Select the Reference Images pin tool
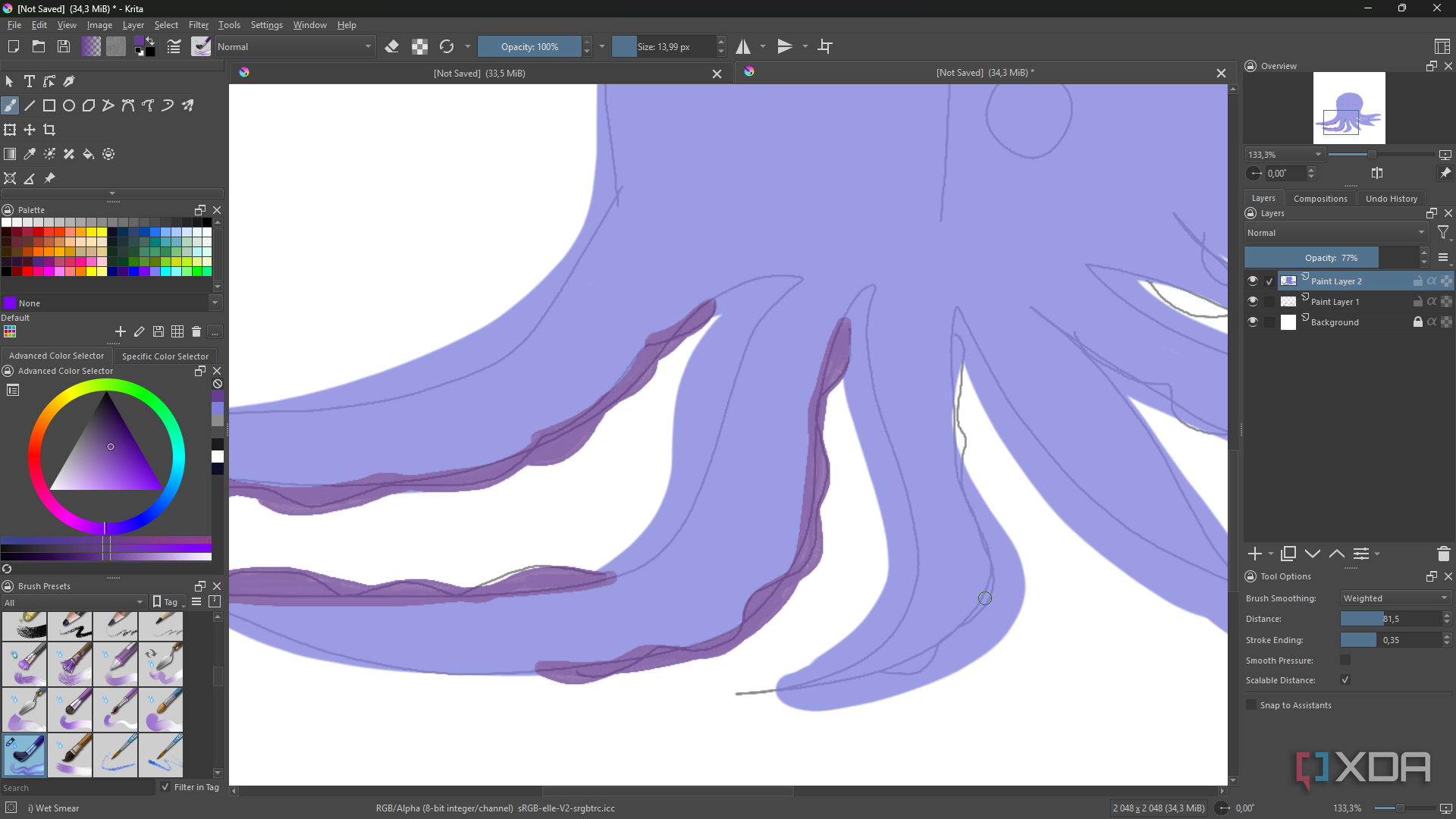The width and height of the screenshot is (1456, 819). [49, 178]
